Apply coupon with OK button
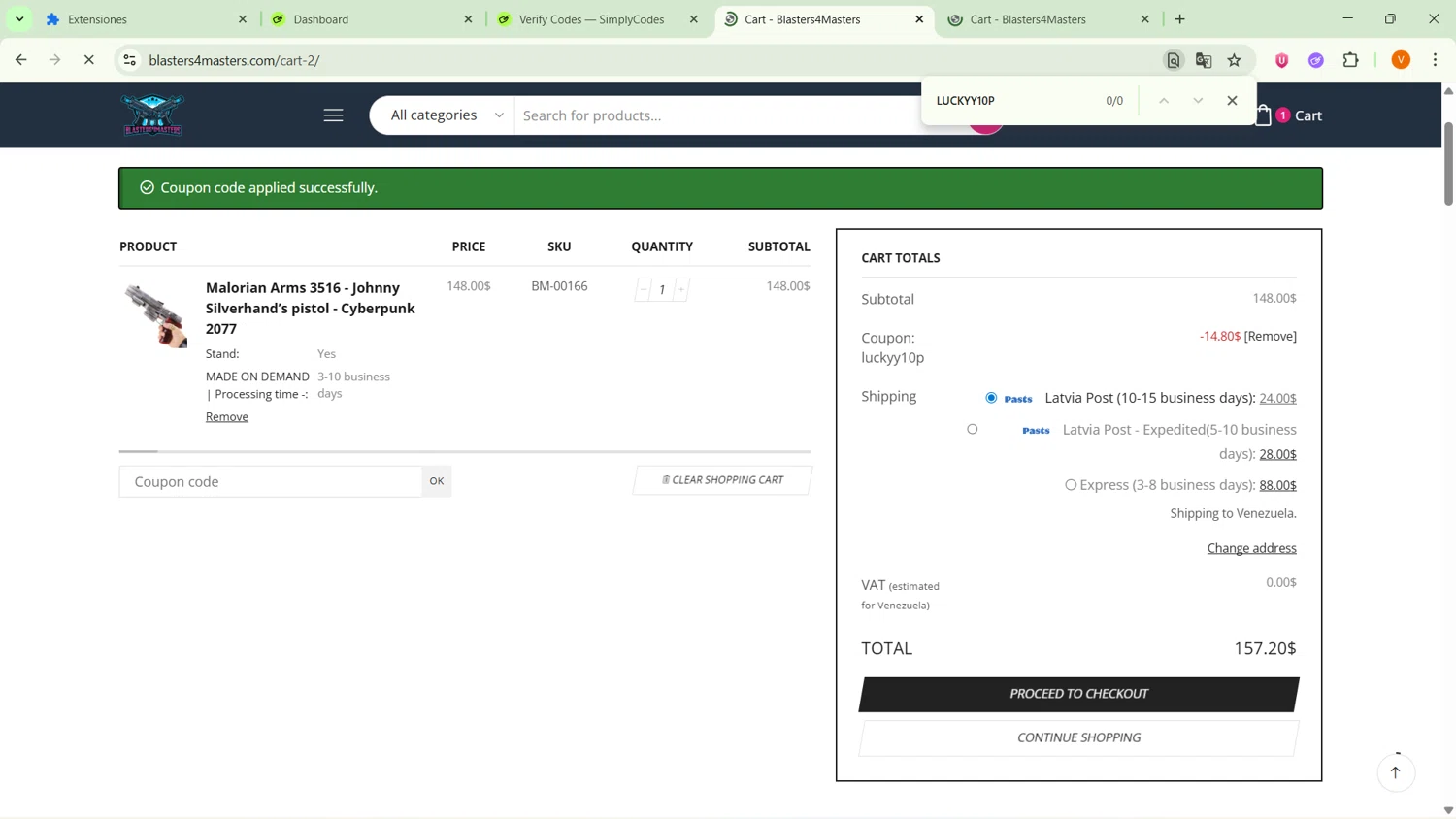 pos(437,482)
